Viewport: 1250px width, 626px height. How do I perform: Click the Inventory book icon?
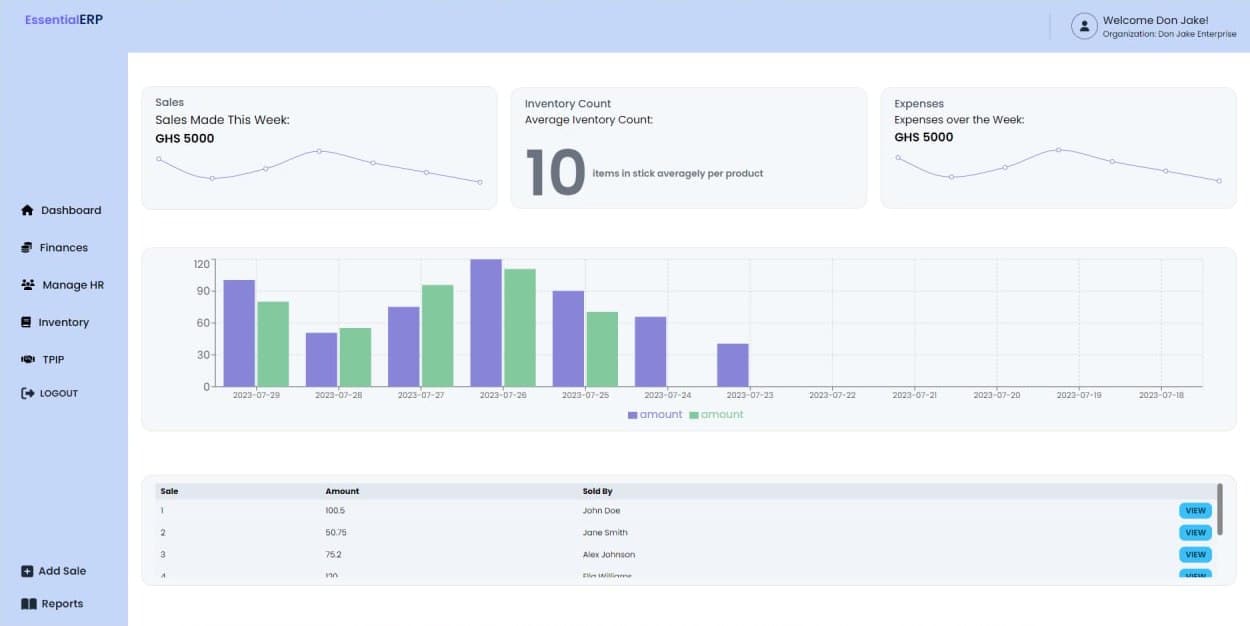tap(27, 322)
